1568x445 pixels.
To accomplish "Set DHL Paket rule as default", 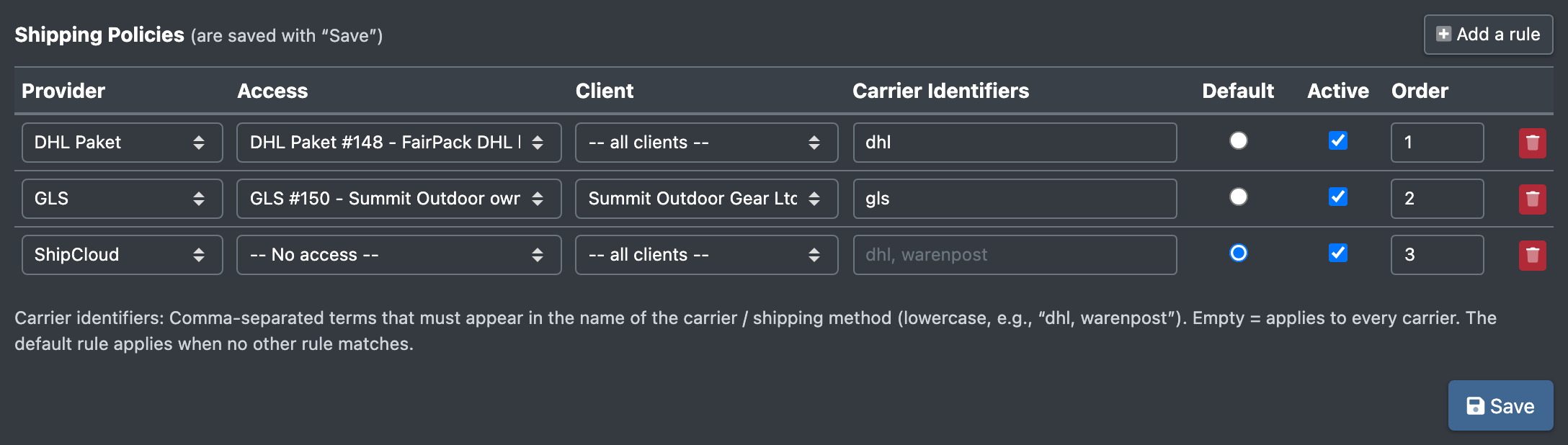I will [1238, 140].
